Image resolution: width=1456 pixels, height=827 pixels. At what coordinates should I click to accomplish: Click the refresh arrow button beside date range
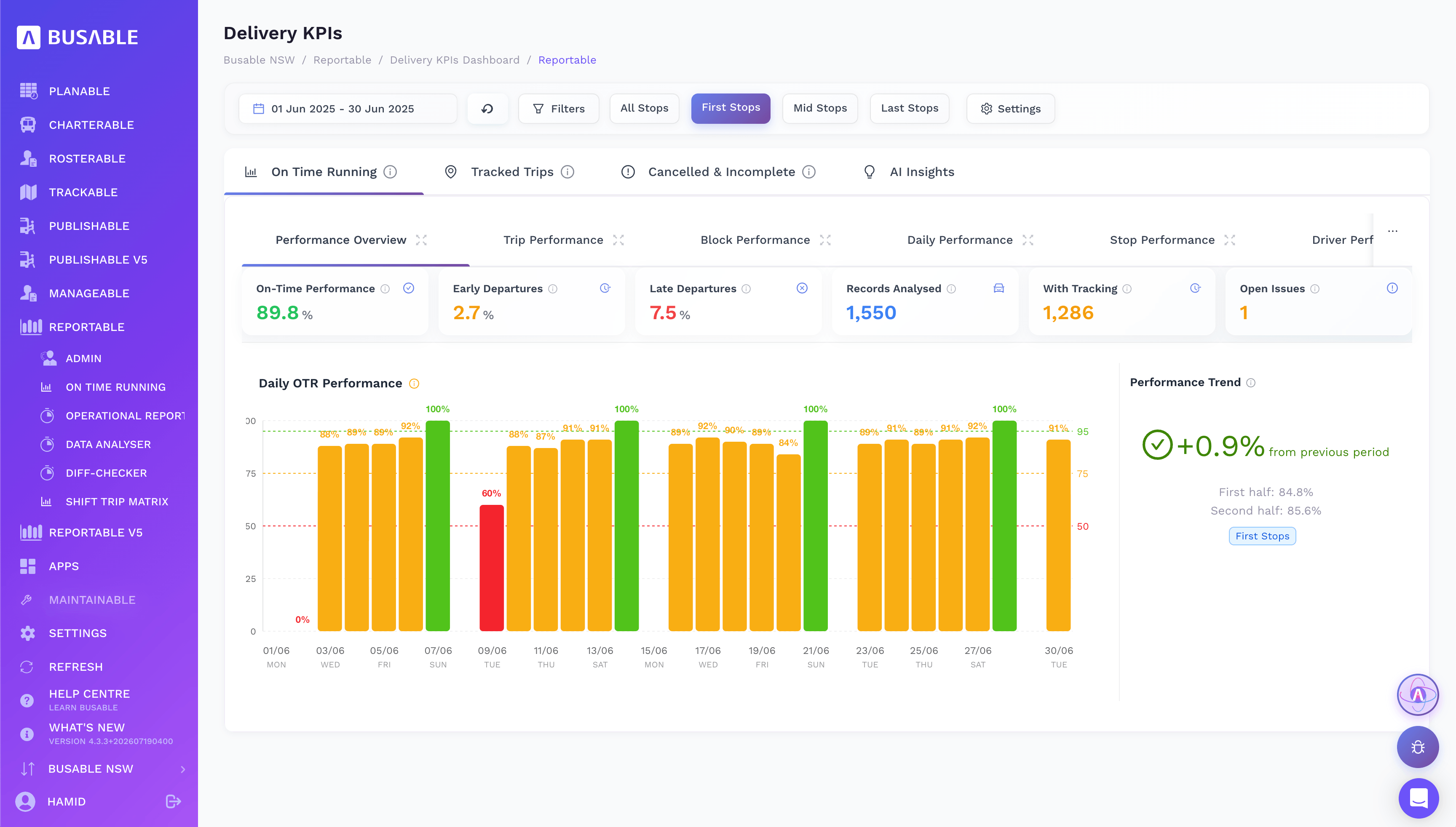click(487, 109)
